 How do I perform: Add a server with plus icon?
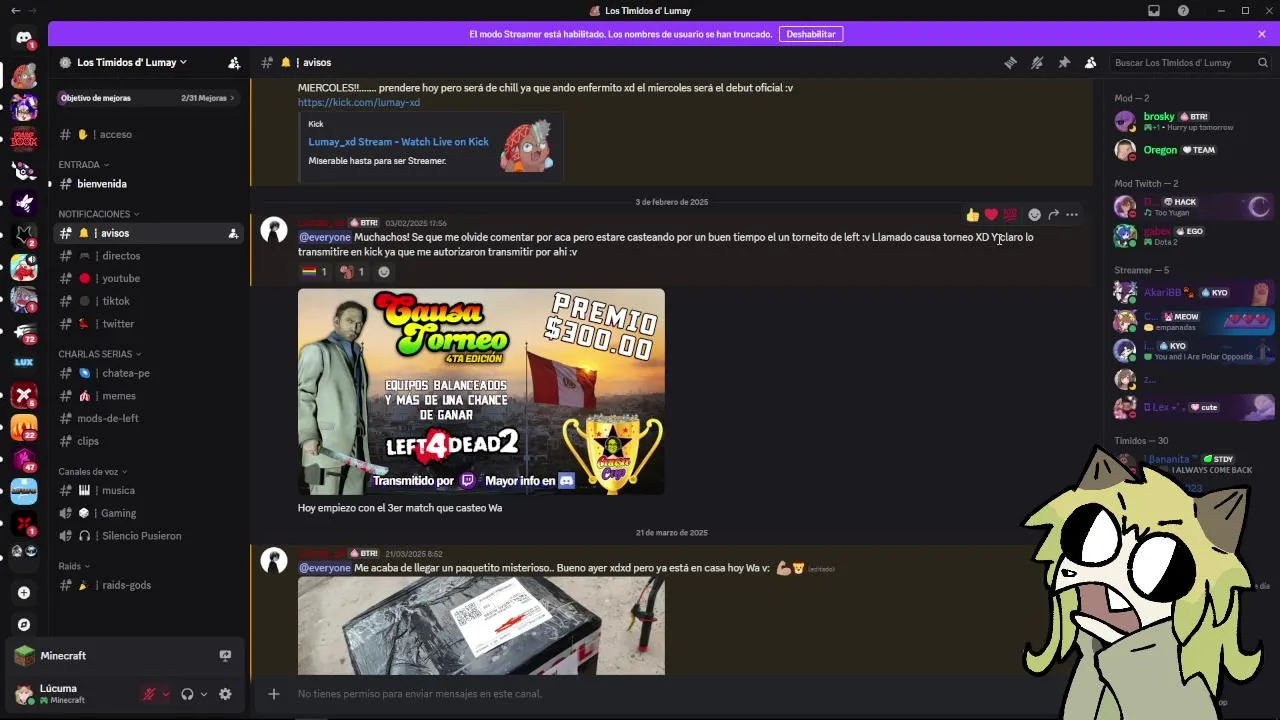(x=24, y=592)
